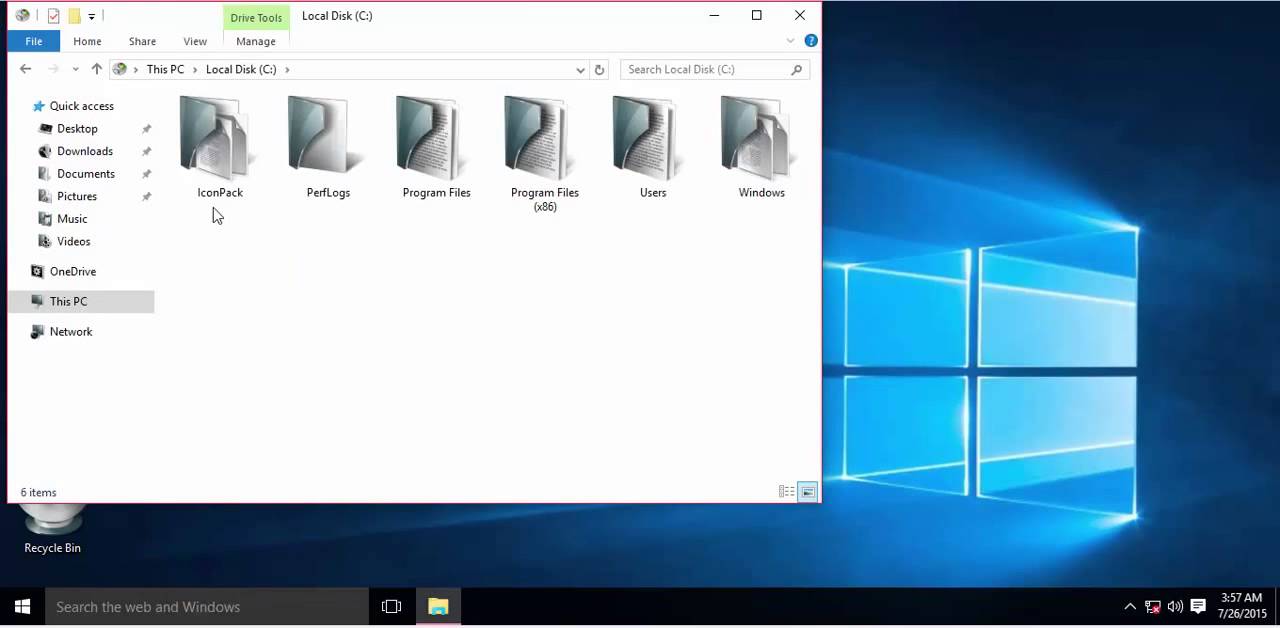Switch to the Home ribbon tab
Viewport: 1280px width, 628px height.
[87, 41]
